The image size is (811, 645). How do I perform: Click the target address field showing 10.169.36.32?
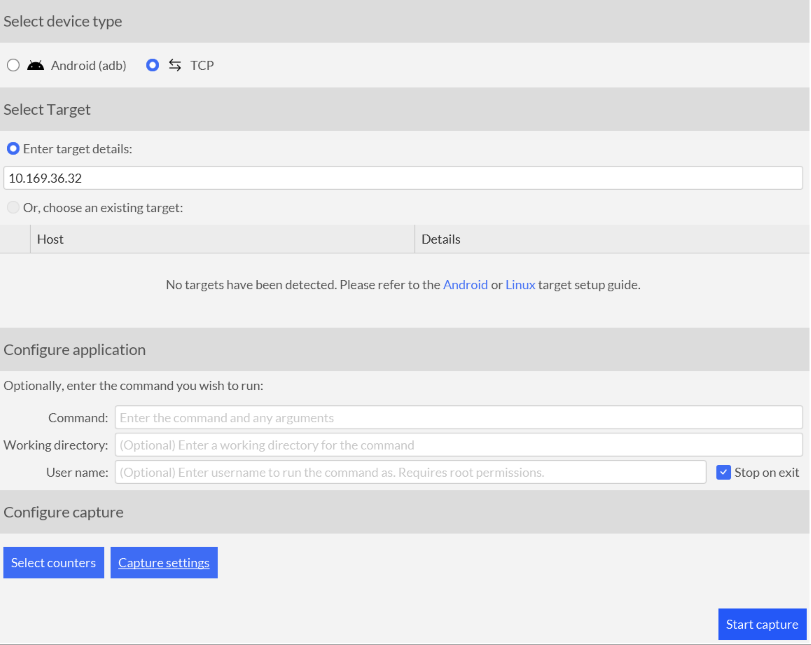(x=403, y=178)
